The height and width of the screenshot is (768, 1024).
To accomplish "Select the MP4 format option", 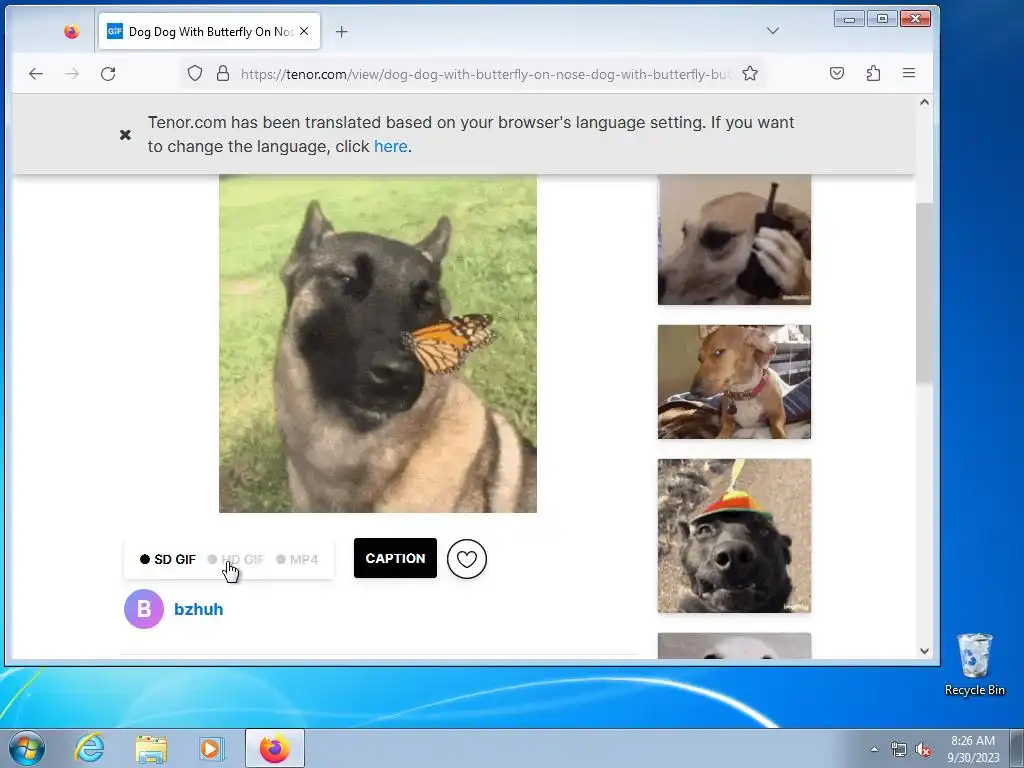I will tap(297, 559).
